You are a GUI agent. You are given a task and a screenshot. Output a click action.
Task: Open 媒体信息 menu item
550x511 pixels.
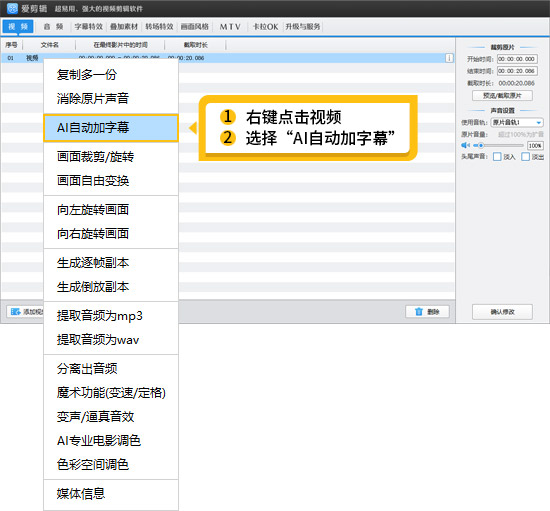[111, 493]
